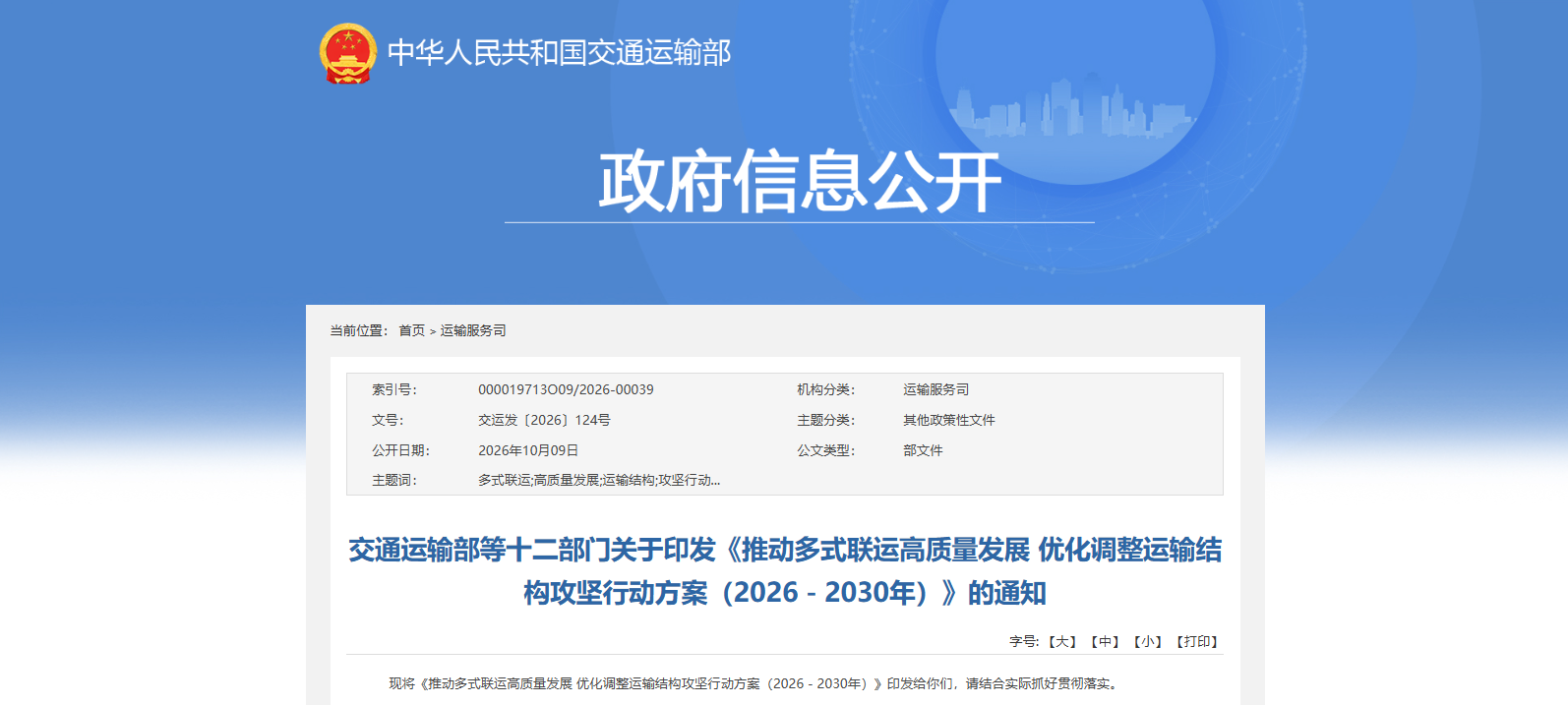Click the 机构分类 label
1568x705 pixels.
[x=826, y=389]
